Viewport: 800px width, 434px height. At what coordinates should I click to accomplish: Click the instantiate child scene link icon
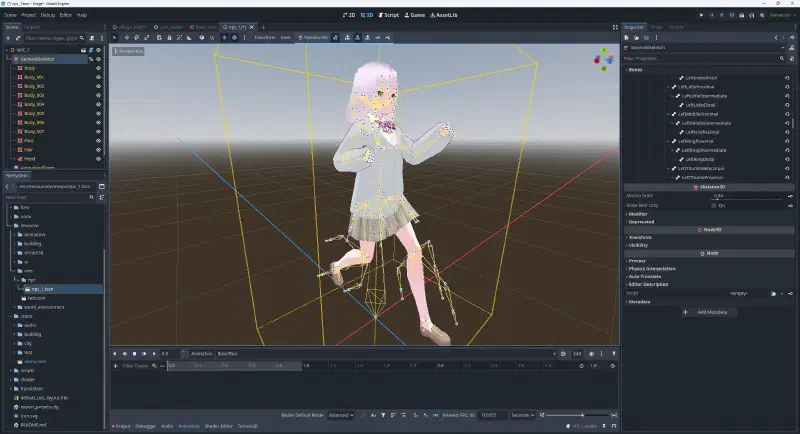point(18,38)
